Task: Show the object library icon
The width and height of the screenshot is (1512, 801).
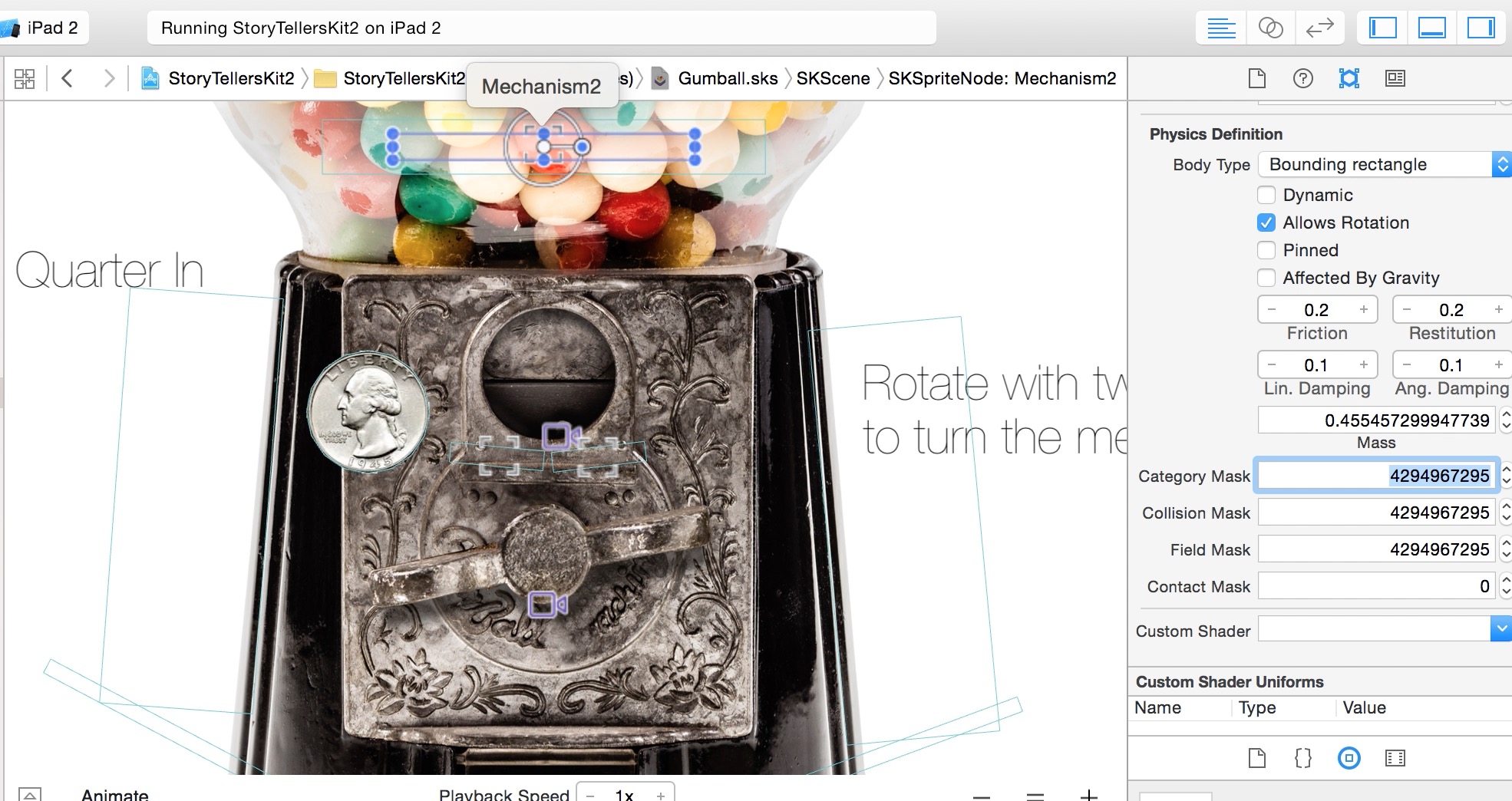Action: click(1349, 758)
